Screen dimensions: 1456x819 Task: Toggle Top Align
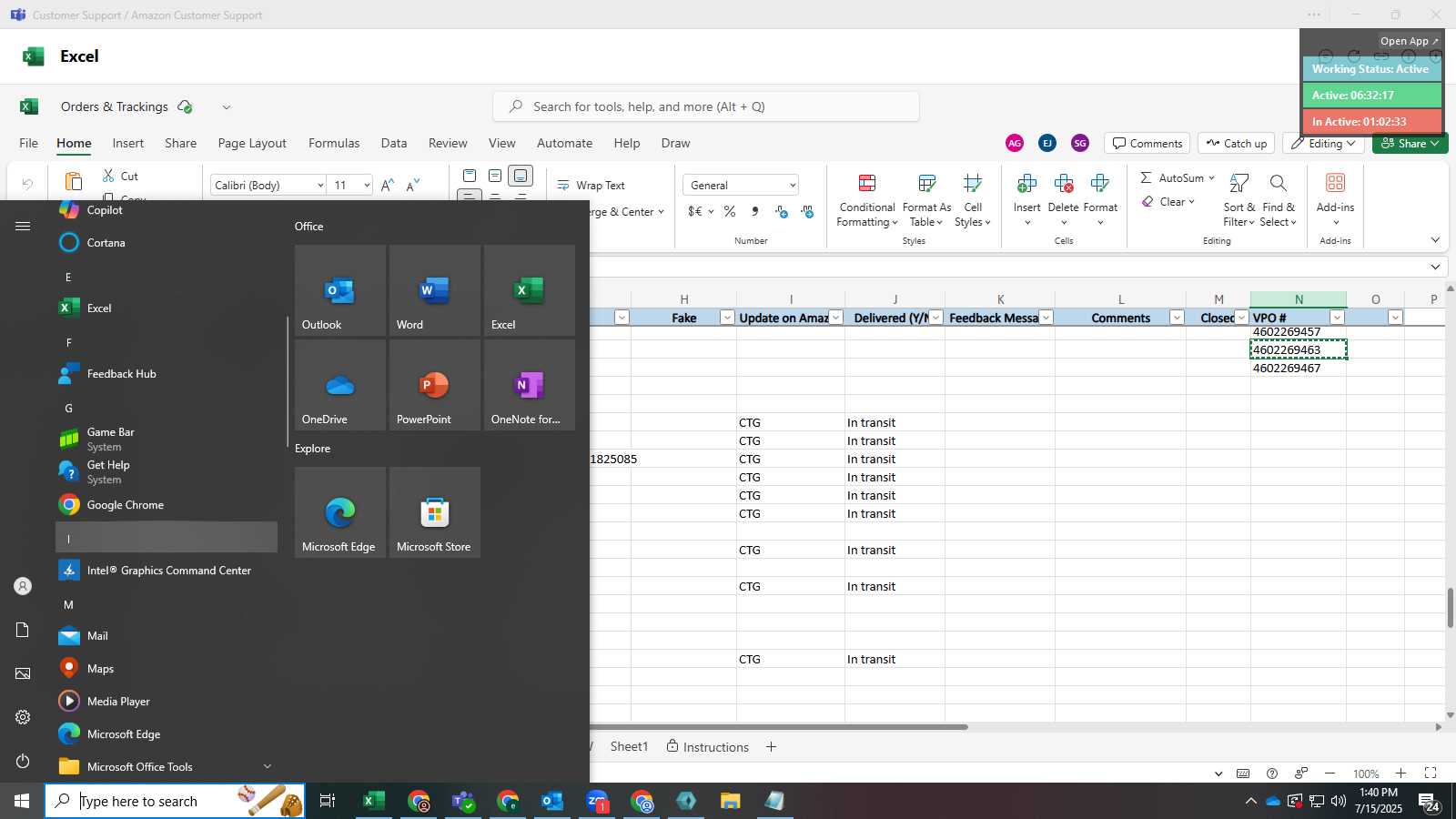pyautogui.click(x=470, y=176)
